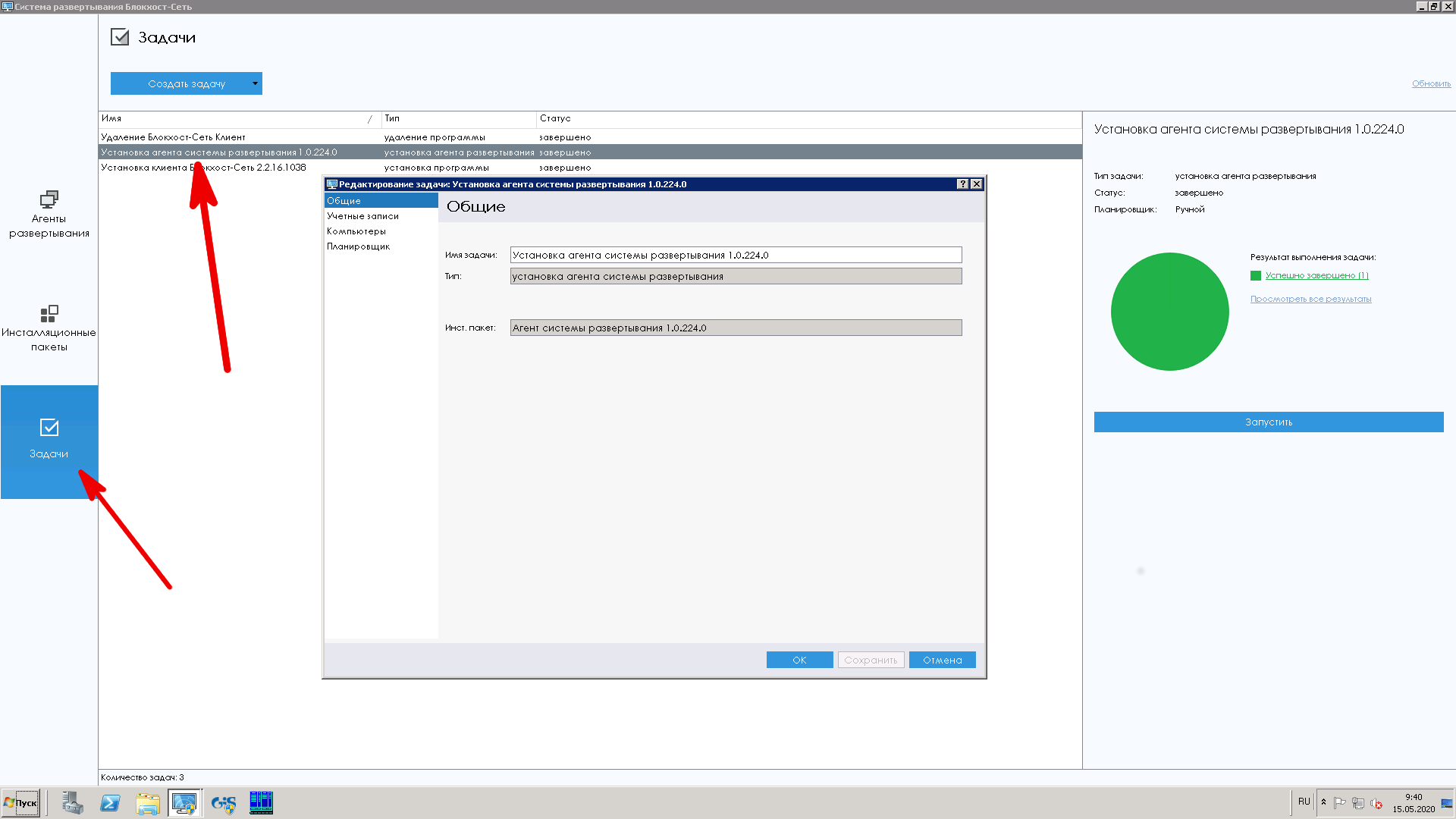Switch to the Компьютеры section

click(381, 231)
